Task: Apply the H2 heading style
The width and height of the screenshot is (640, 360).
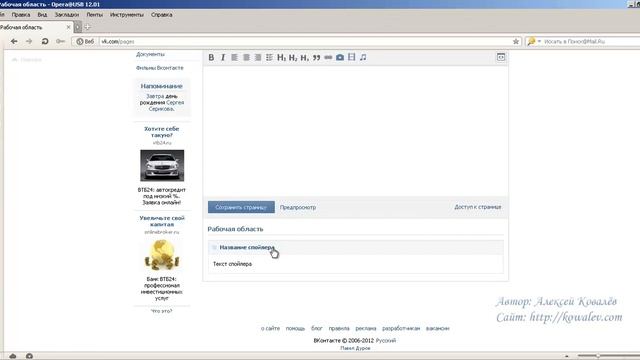Action: click(293, 58)
